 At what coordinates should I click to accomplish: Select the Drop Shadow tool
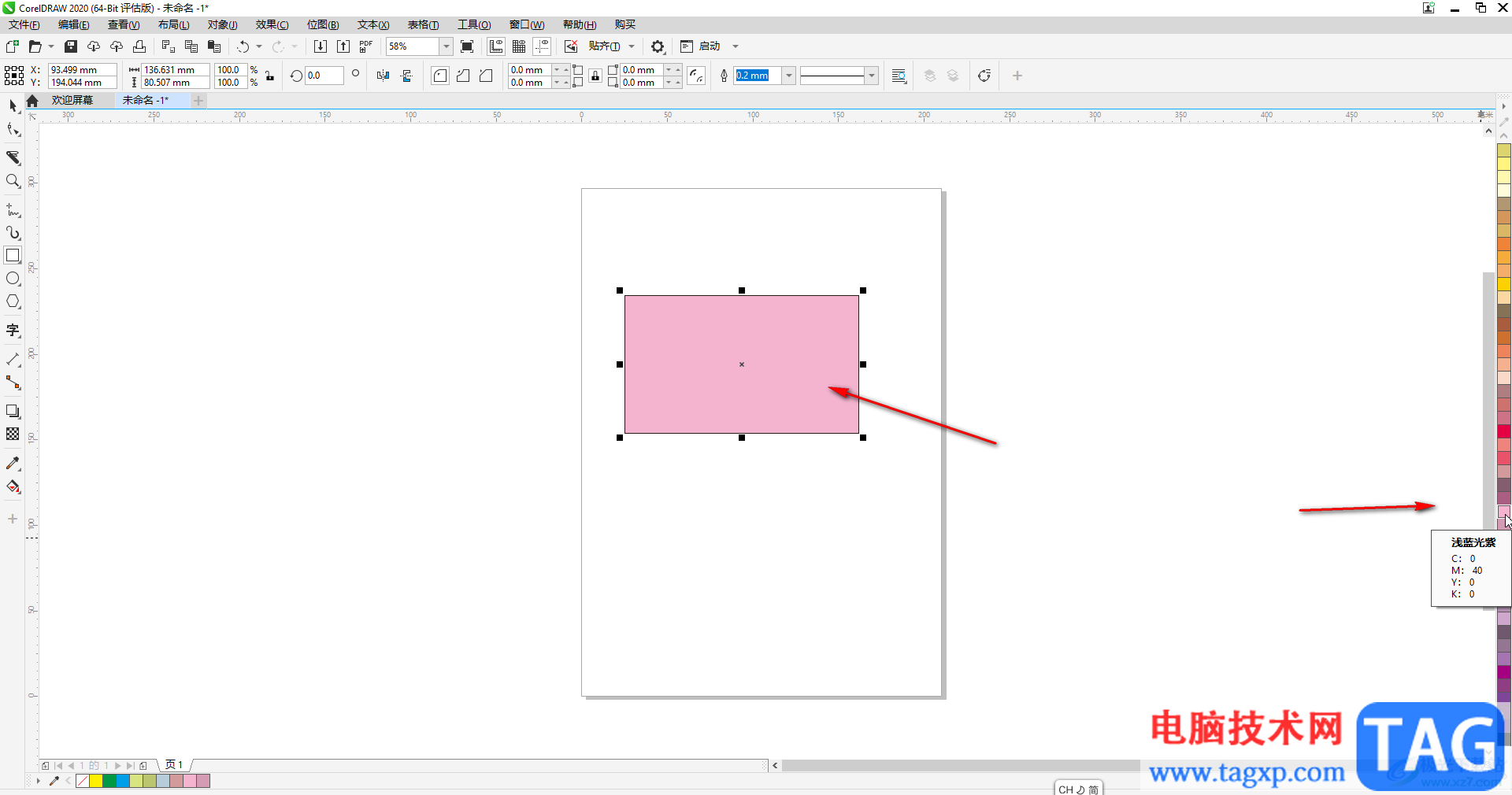13,412
